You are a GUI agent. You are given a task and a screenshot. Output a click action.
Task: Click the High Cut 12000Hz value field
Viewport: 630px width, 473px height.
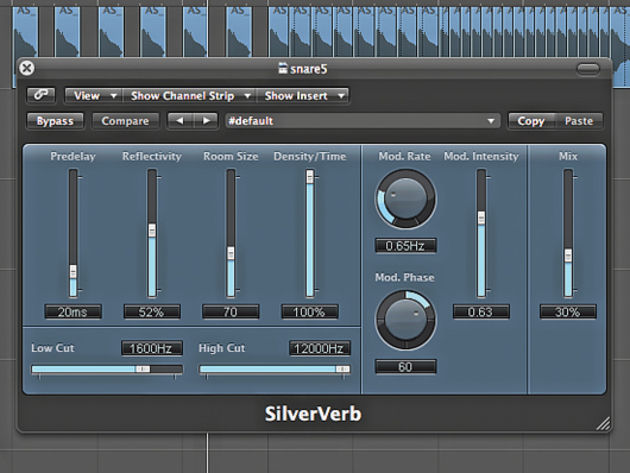pyautogui.click(x=319, y=348)
